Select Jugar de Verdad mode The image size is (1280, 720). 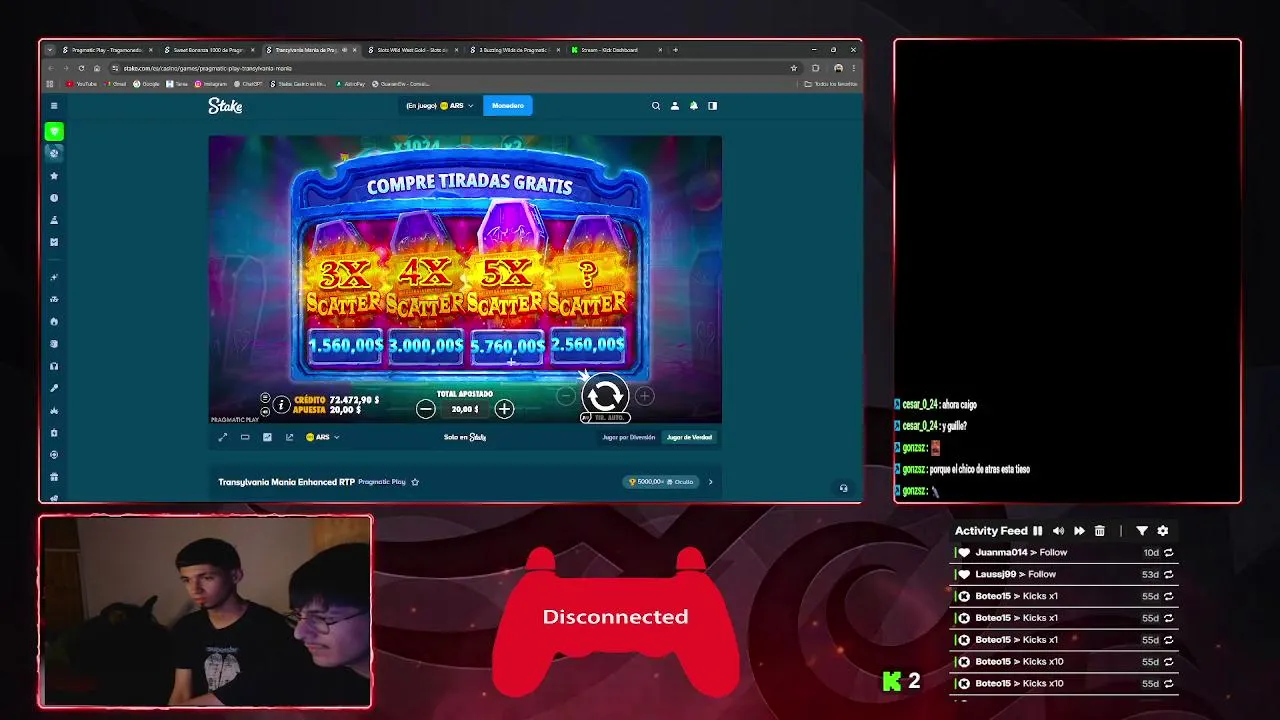[x=690, y=437]
